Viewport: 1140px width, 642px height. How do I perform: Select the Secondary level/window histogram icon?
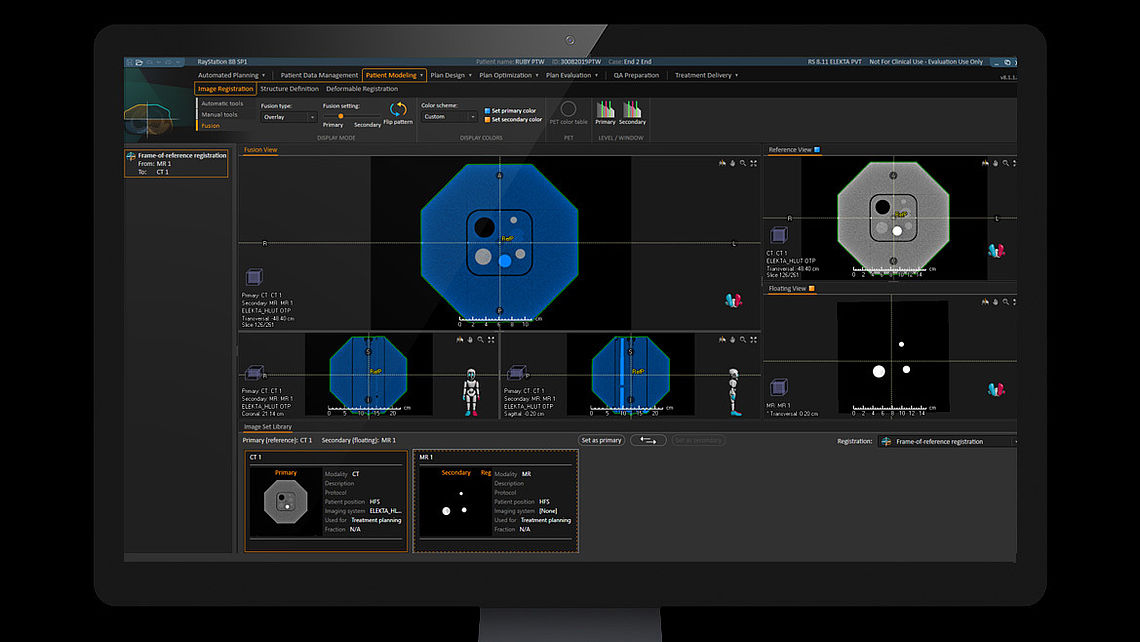[x=633, y=113]
